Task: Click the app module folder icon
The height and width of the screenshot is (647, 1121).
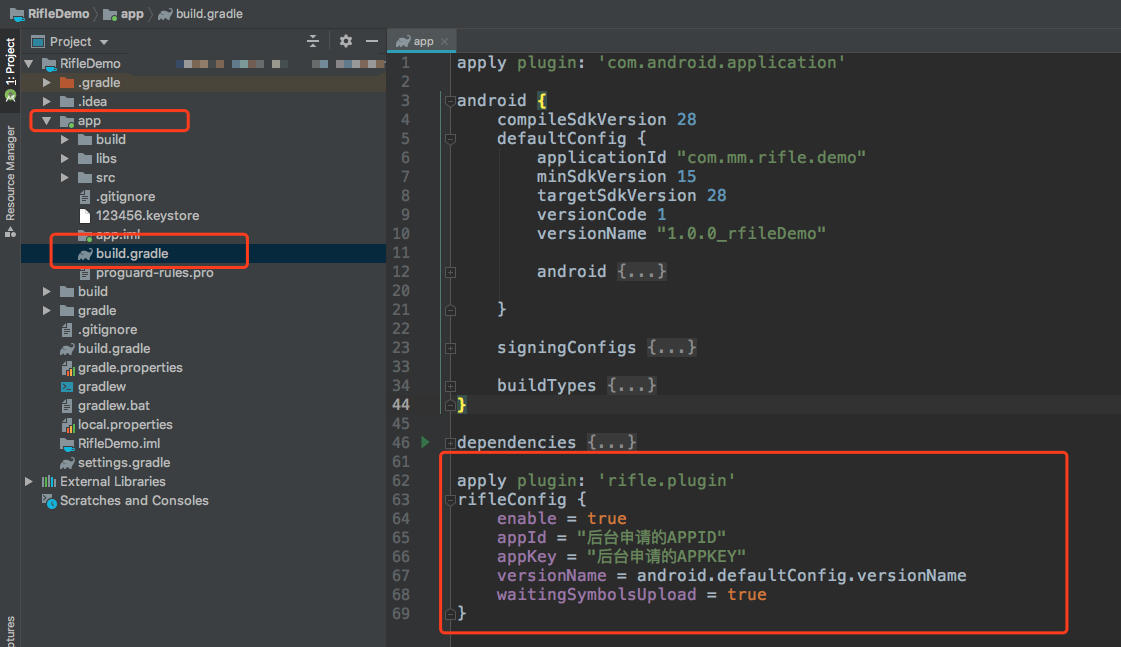Action: point(67,121)
